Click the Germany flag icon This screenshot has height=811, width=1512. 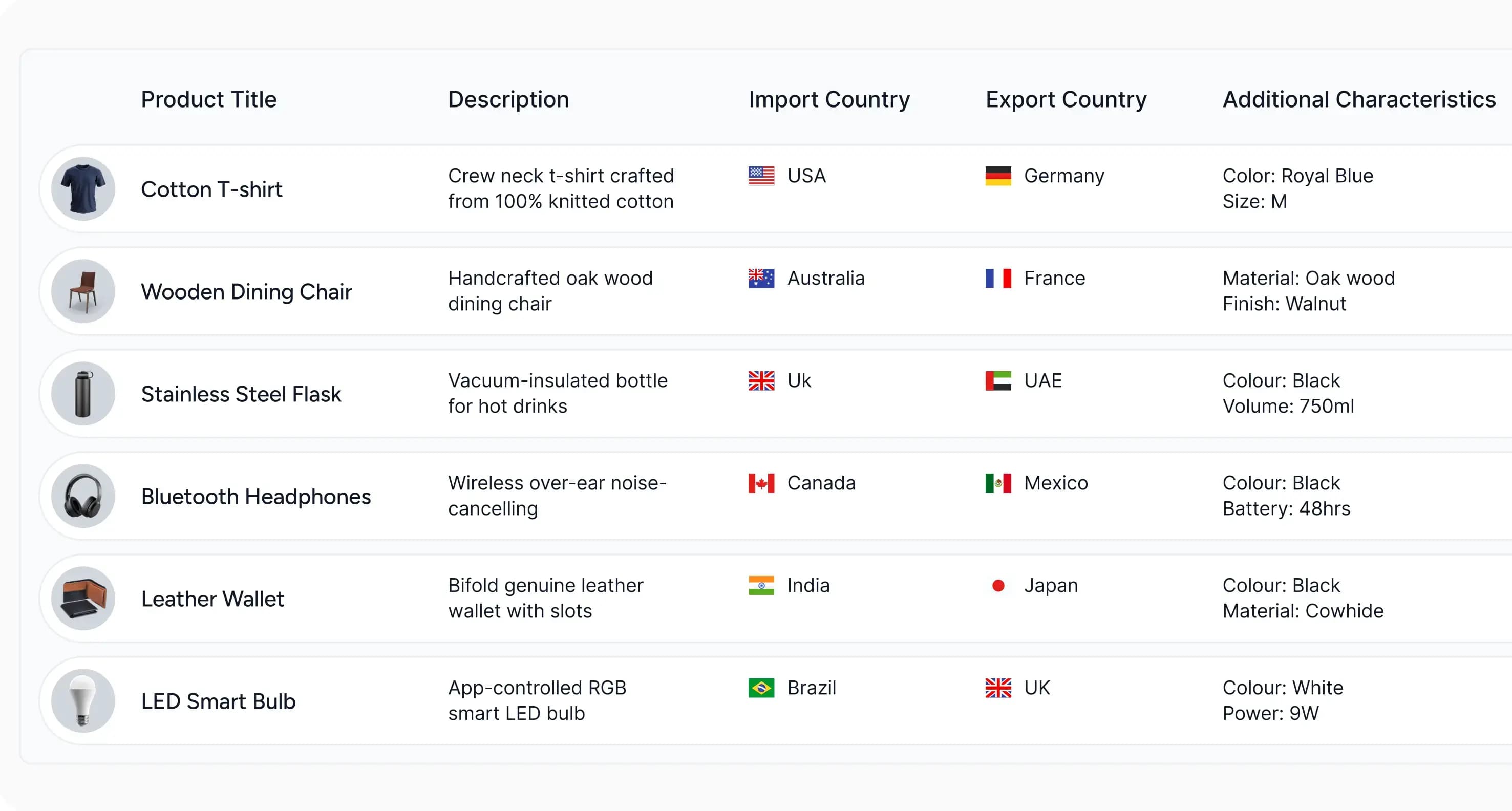[x=998, y=176]
